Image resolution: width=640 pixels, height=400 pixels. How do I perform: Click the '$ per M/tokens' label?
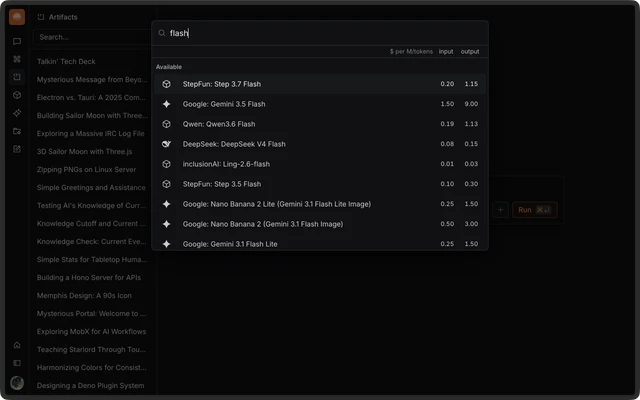point(411,51)
